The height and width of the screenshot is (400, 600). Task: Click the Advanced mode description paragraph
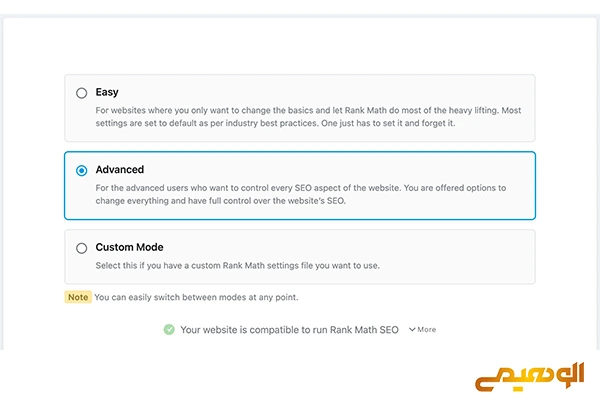point(301,194)
